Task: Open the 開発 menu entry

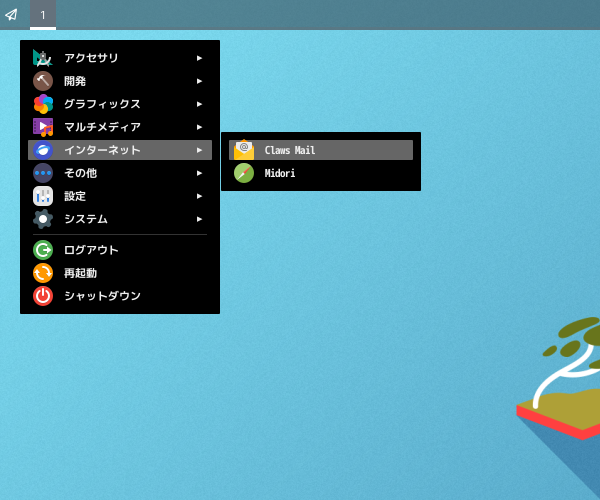Action: pos(120,81)
